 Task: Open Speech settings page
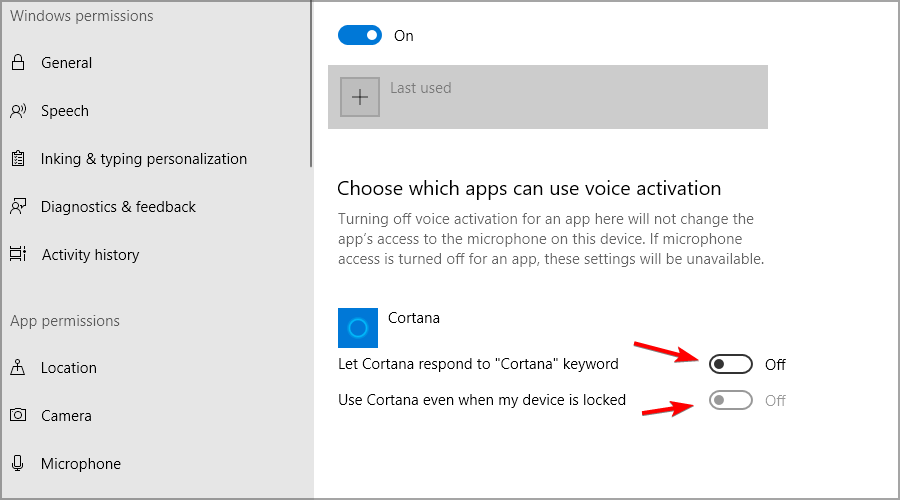pos(65,111)
